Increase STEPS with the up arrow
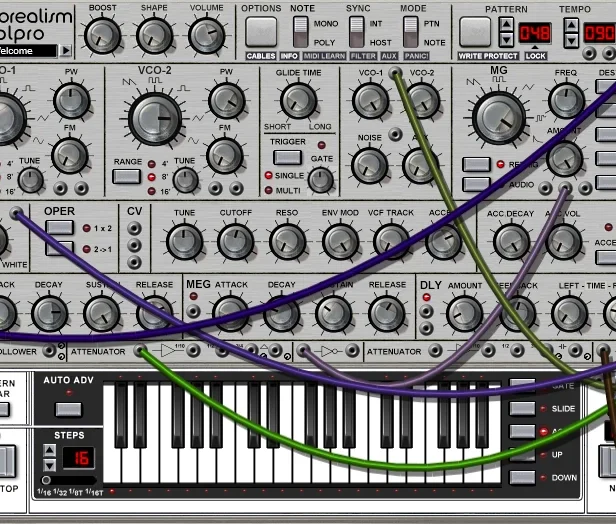Image resolution: width=616 pixels, height=524 pixels. (50, 450)
